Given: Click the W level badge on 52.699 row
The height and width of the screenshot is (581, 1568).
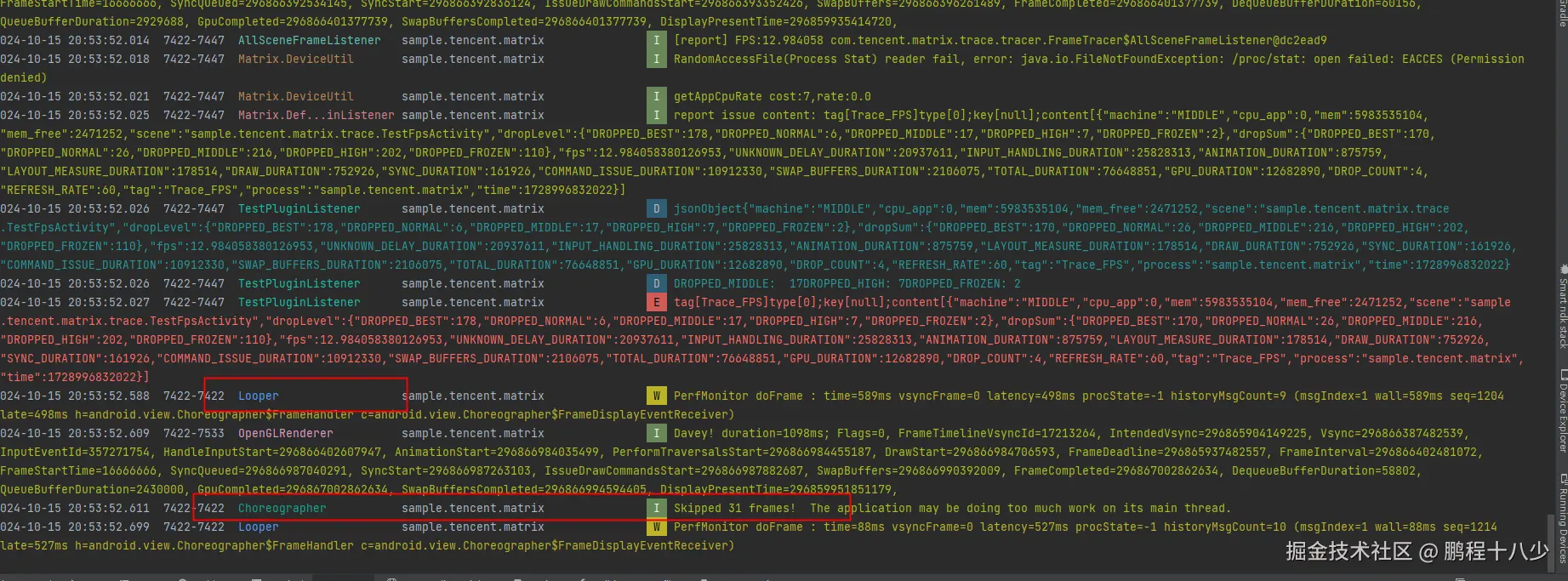Looking at the screenshot, I should [656, 527].
